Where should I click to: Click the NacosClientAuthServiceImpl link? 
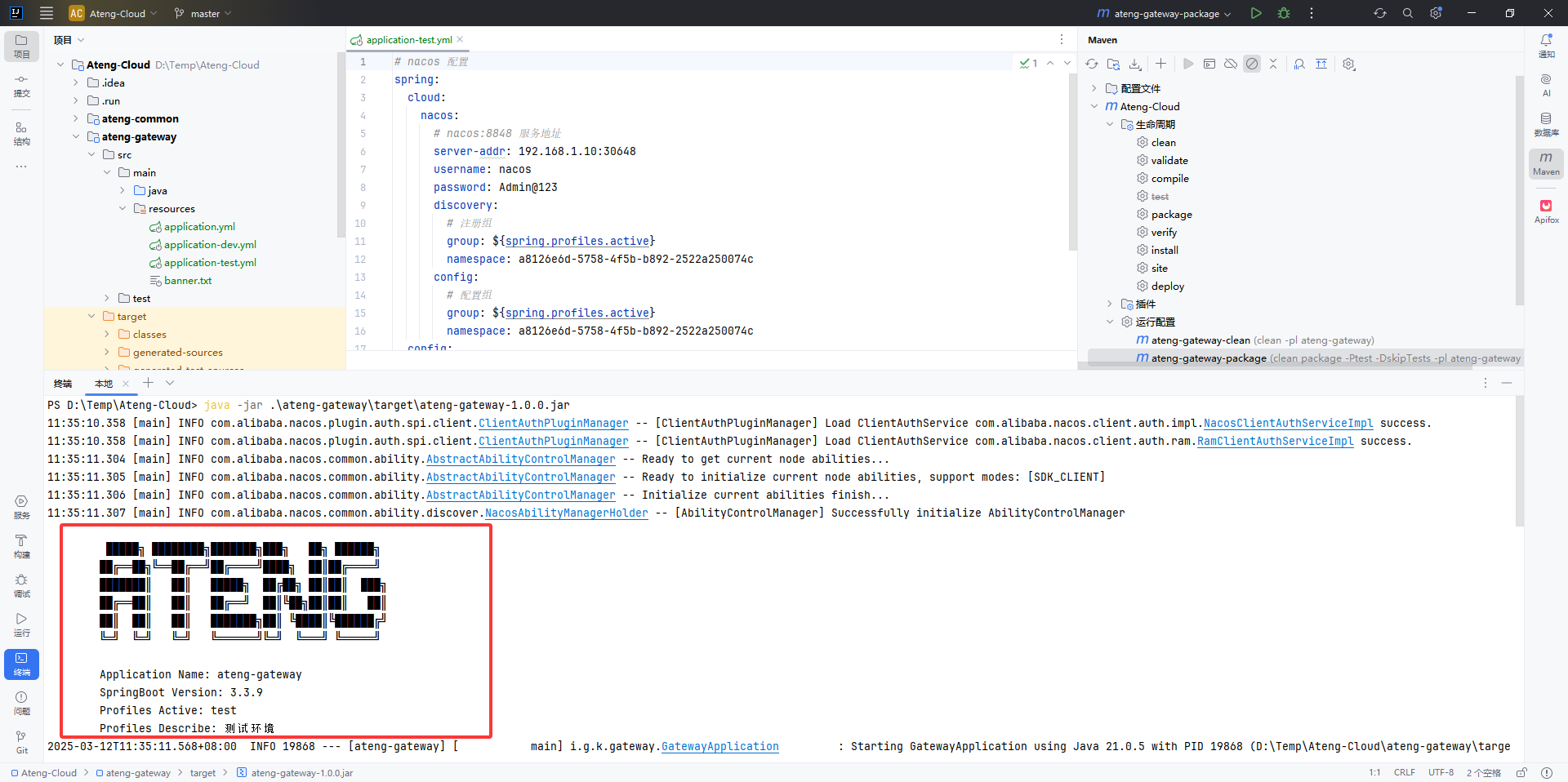[1288, 423]
